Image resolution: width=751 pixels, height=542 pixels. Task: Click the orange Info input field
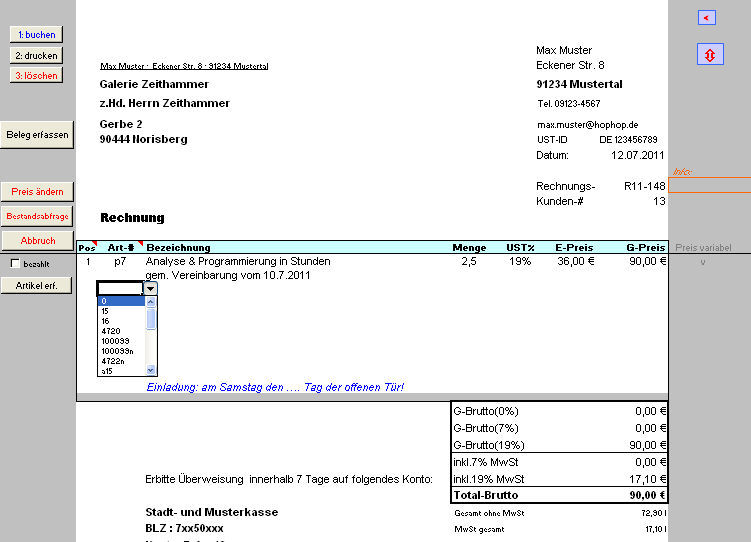pyautogui.click(x=709, y=185)
